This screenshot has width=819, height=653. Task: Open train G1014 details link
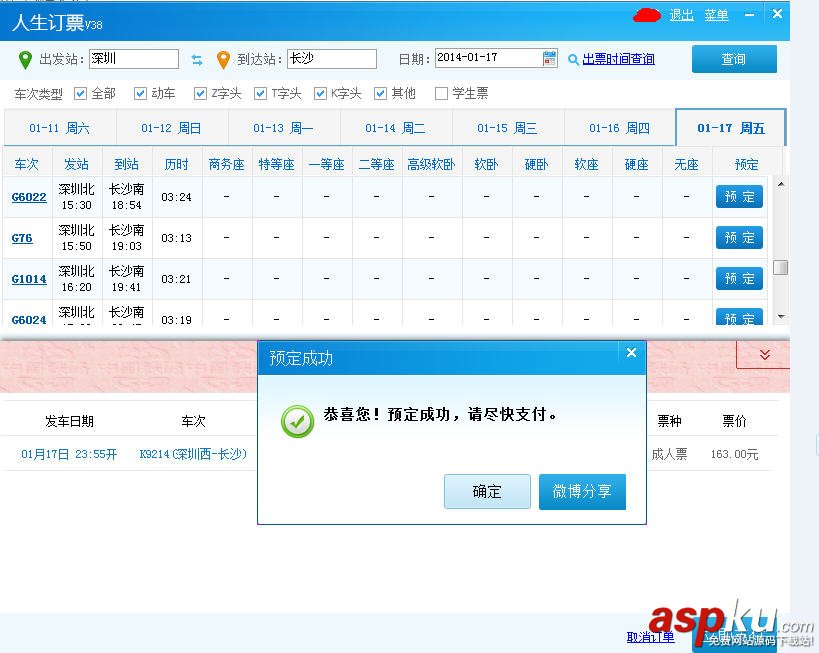29,279
